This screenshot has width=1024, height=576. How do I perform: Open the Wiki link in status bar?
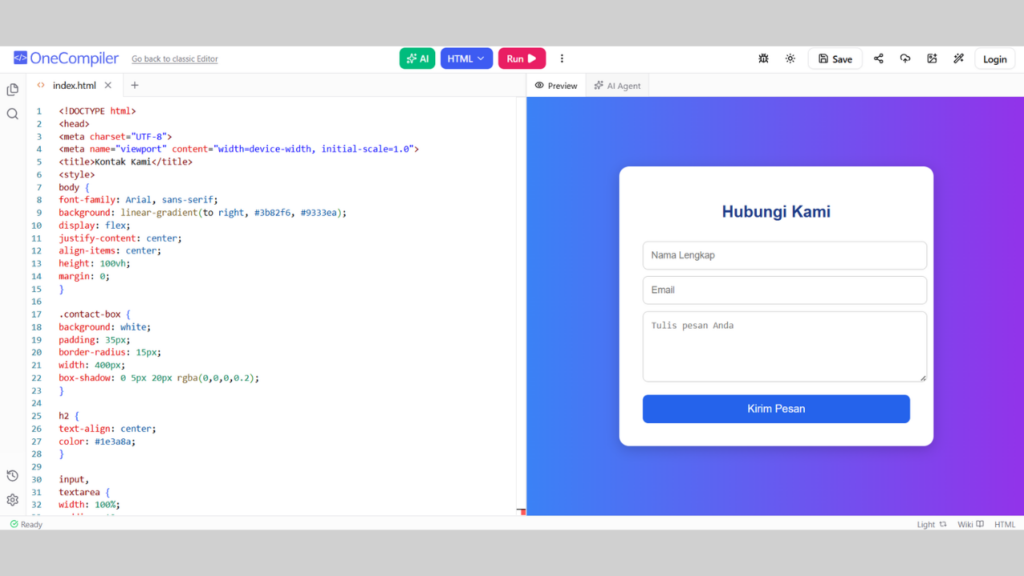coord(970,524)
